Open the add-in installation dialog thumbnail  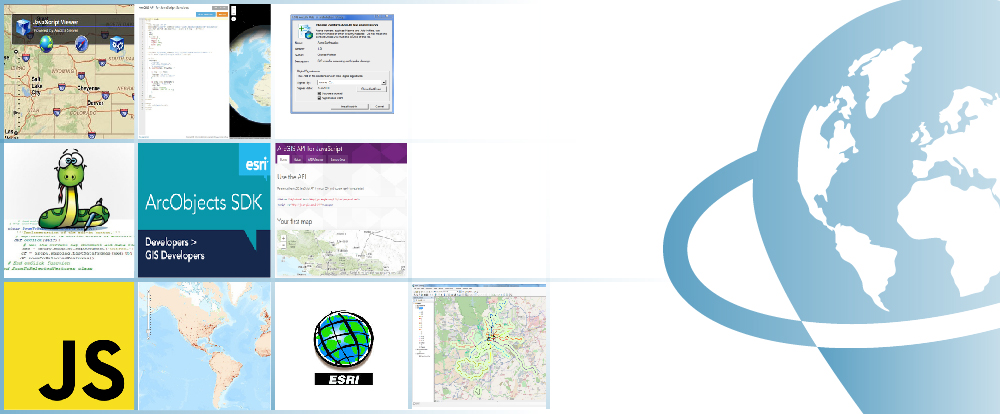point(342,64)
